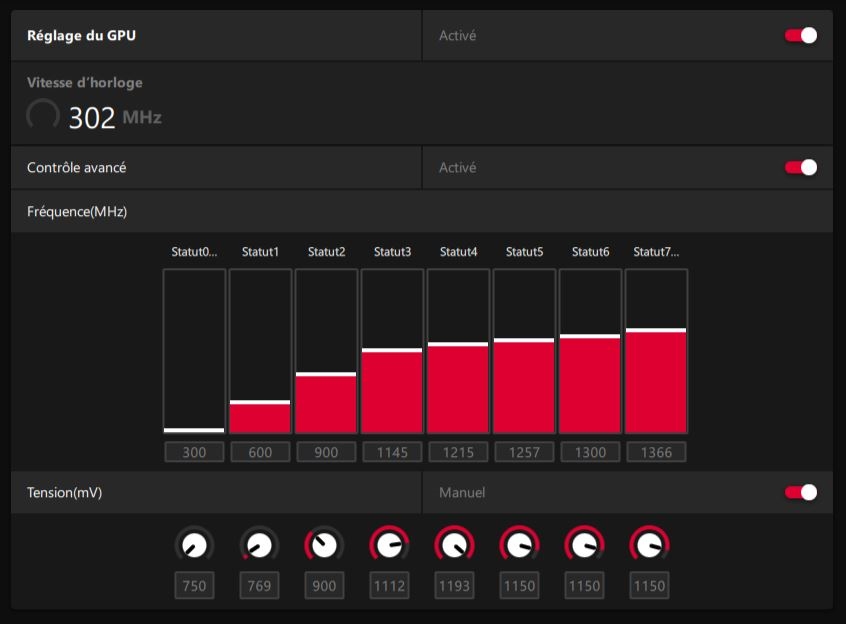846x624 pixels.
Task: Click the Statut1 frequency slider bar
Action: click(x=260, y=351)
